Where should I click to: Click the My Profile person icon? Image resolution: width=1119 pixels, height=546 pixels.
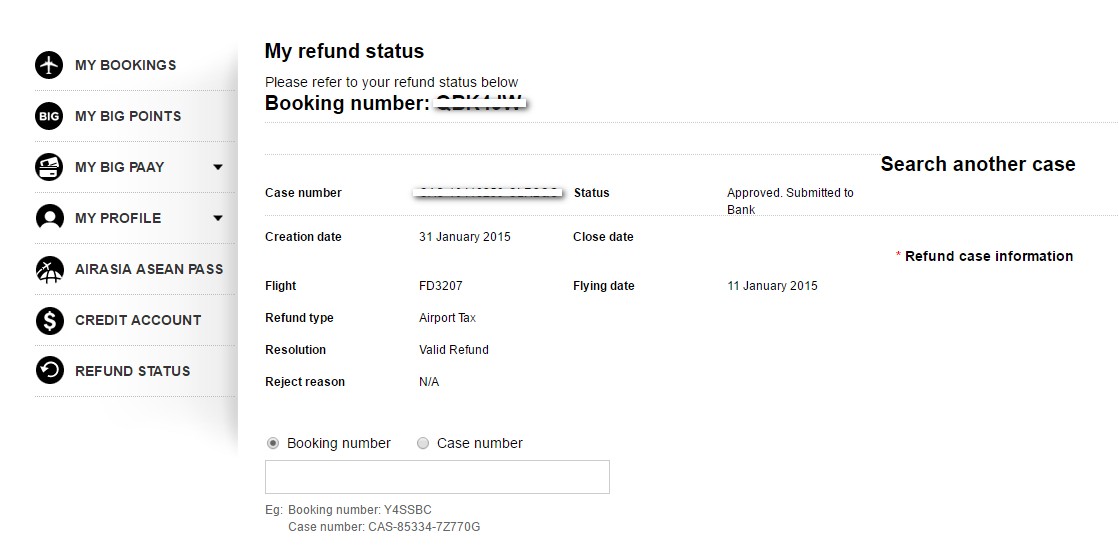(49, 218)
